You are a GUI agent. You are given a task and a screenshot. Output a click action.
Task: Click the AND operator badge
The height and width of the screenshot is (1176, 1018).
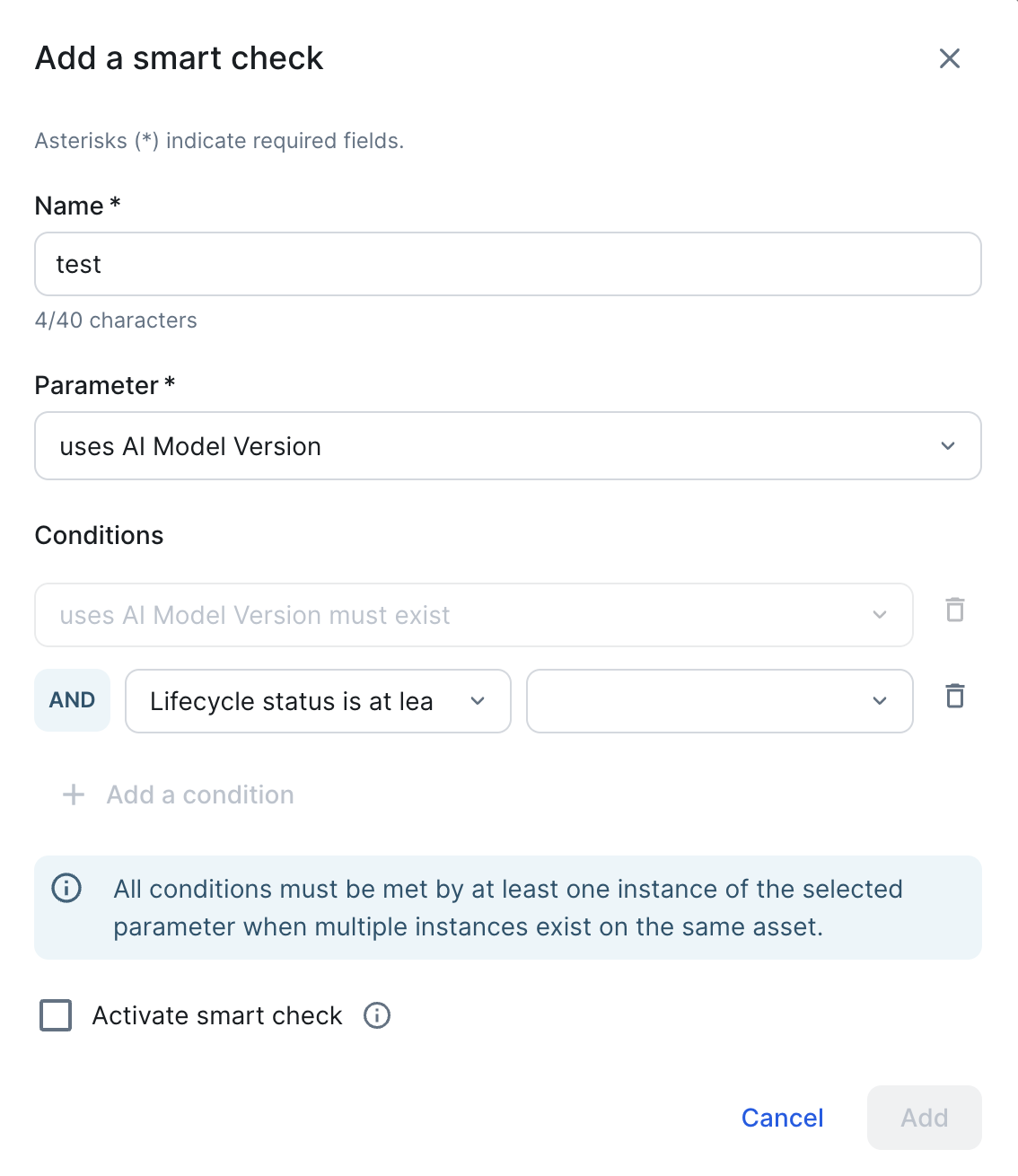[73, 700]
